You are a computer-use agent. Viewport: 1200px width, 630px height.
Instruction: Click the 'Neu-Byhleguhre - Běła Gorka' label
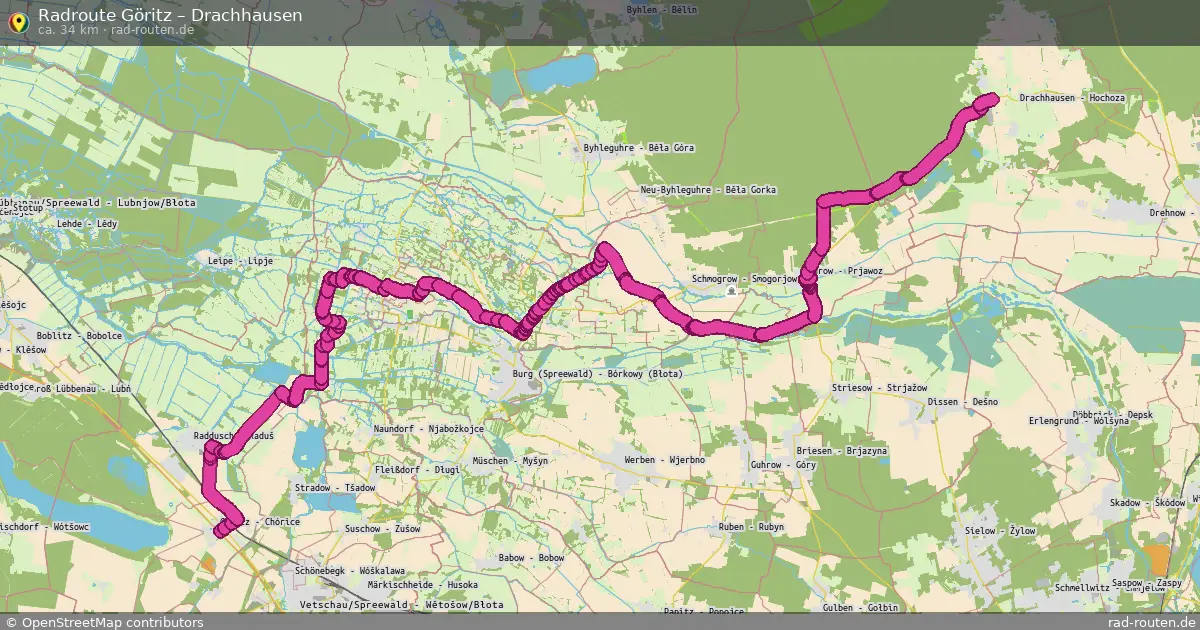709,189
